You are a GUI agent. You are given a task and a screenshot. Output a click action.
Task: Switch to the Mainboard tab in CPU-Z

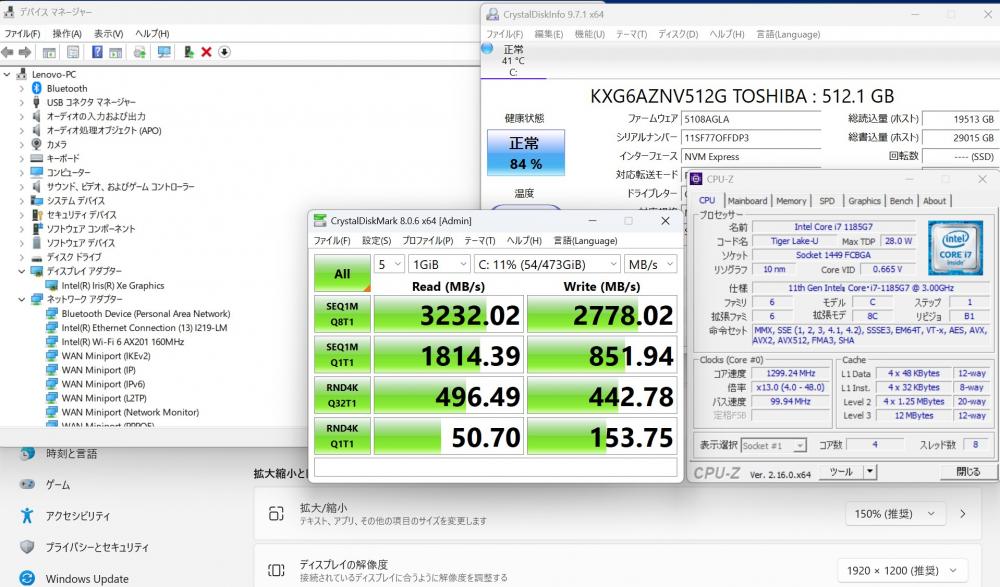(x=747, y=201)
